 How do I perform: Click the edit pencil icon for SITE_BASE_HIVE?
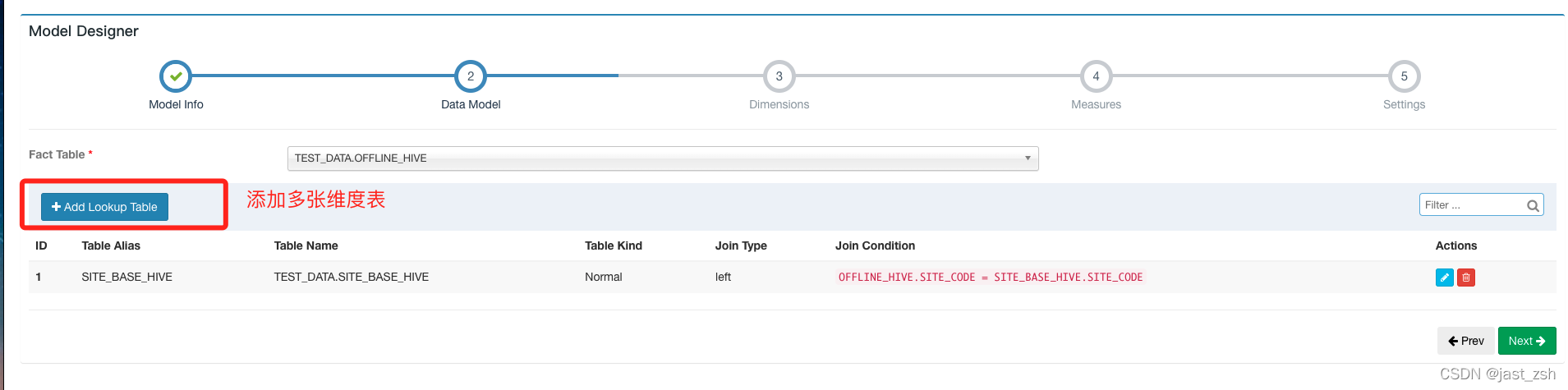(1444, 278)
